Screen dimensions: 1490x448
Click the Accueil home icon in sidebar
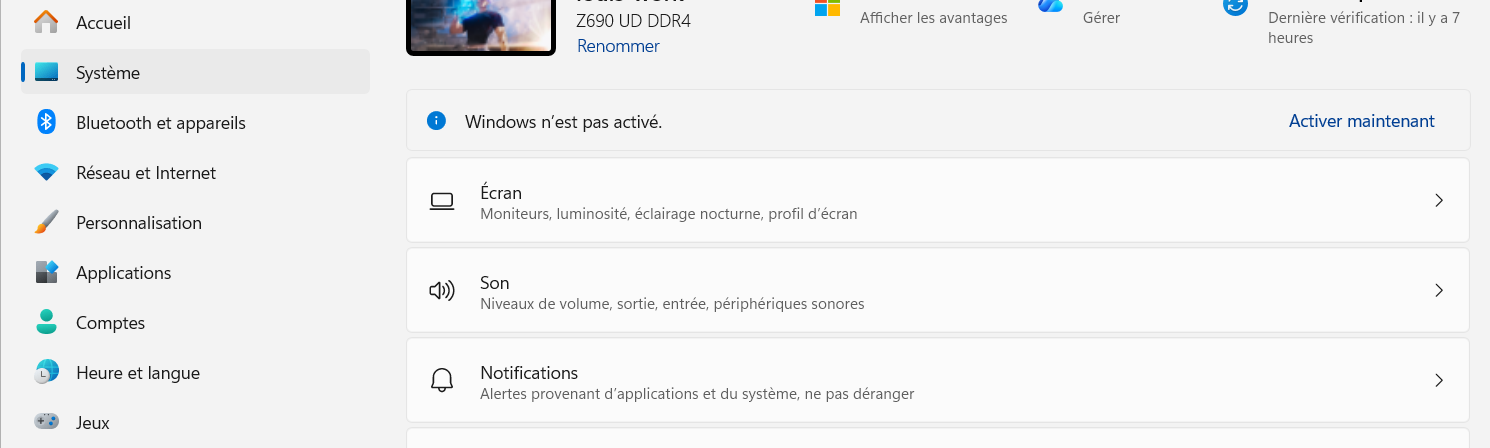(x=46, y=22)
